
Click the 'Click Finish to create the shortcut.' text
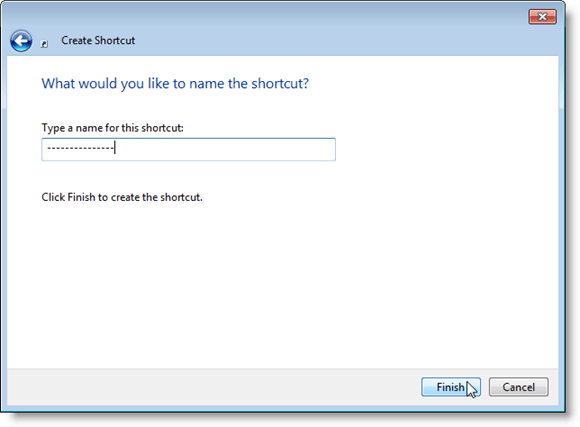point(122,197)
